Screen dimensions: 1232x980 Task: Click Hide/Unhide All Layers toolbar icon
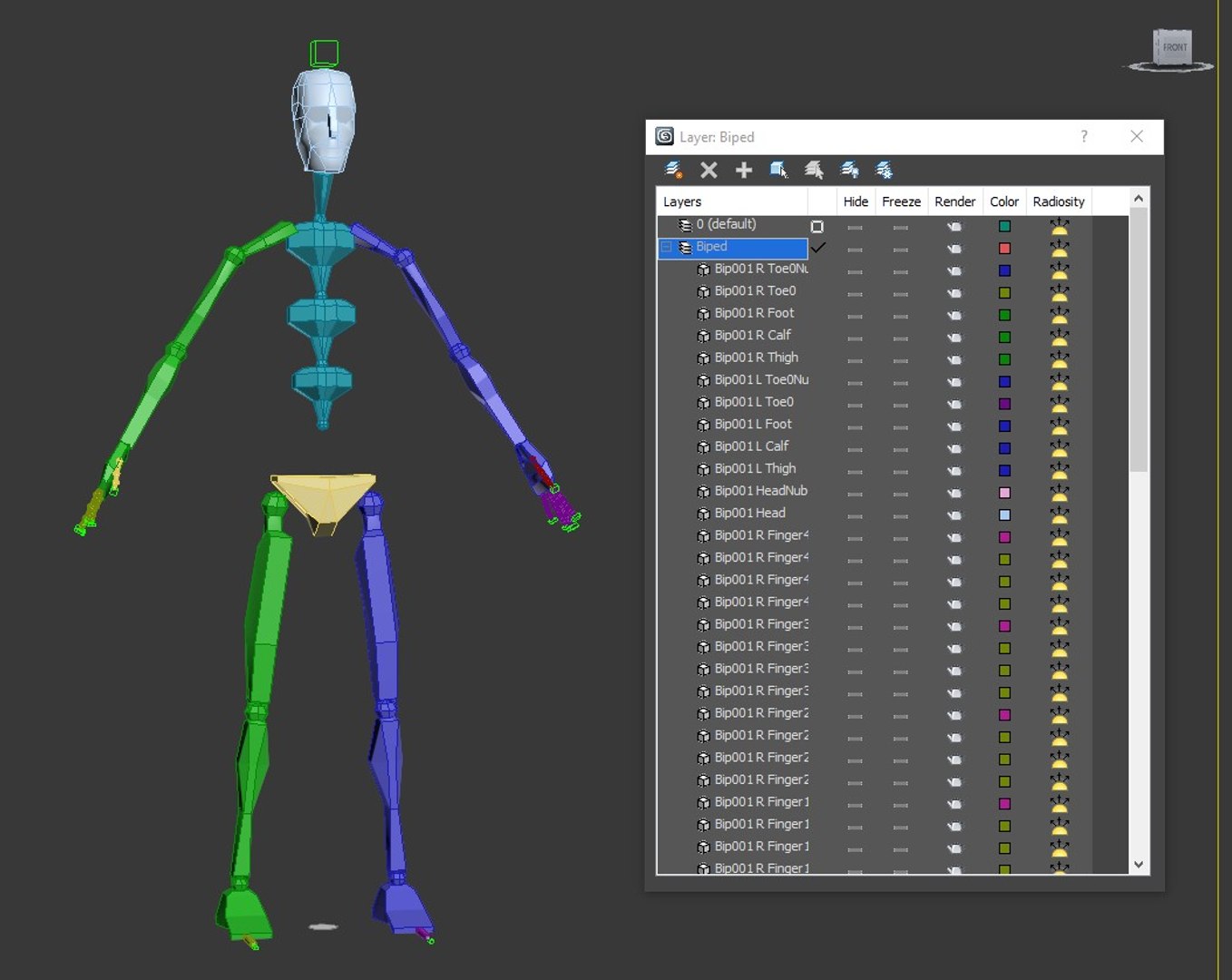(849, 170)
